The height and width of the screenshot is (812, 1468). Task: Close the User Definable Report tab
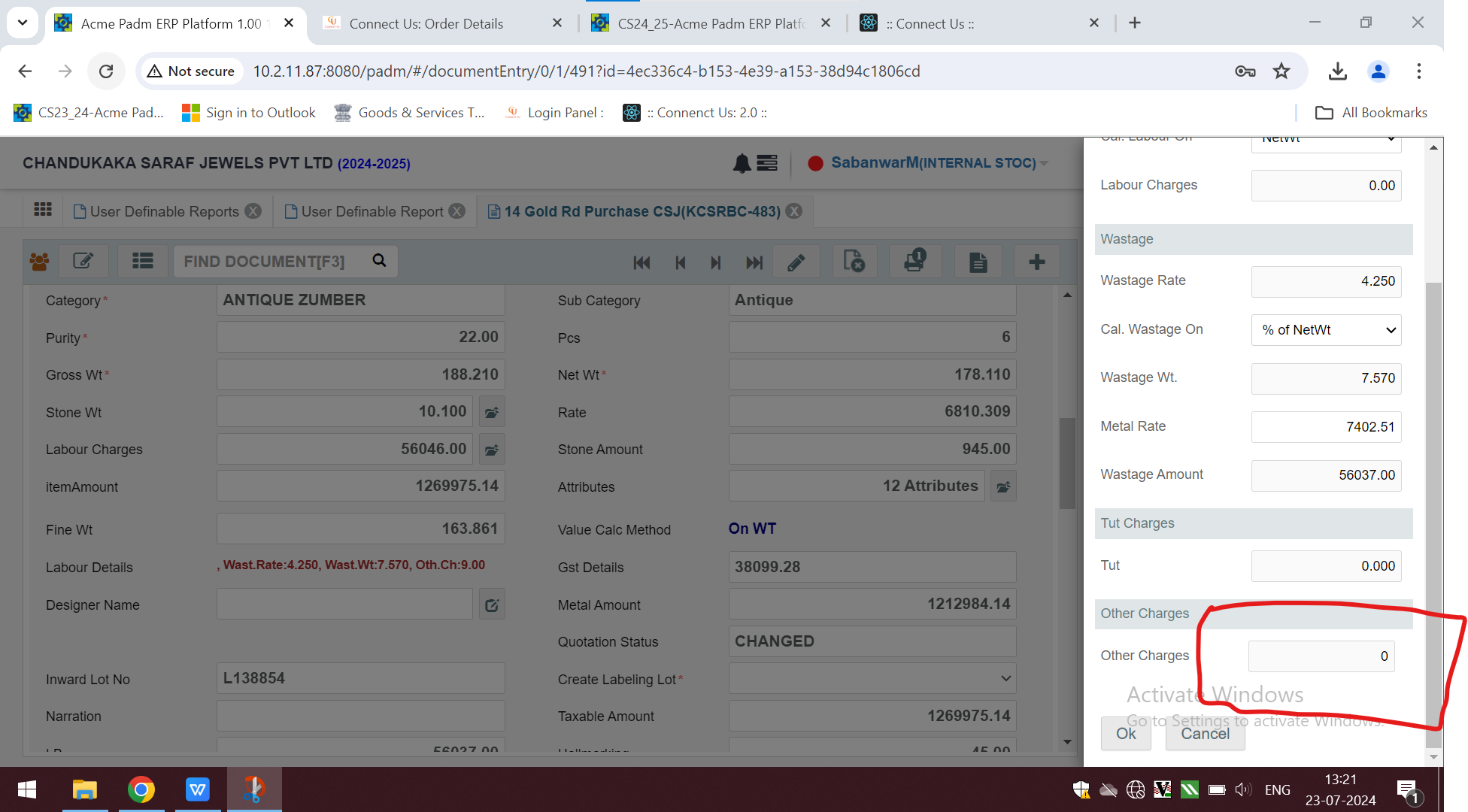(x=457, y=211)
